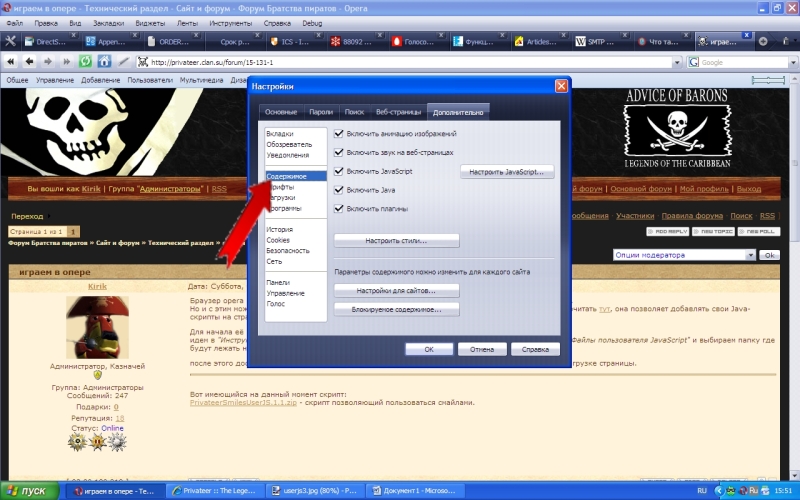The height and width of the screenshot is (500, 800).
Task: Open the Инструменты menu
Action: point(231,23)
